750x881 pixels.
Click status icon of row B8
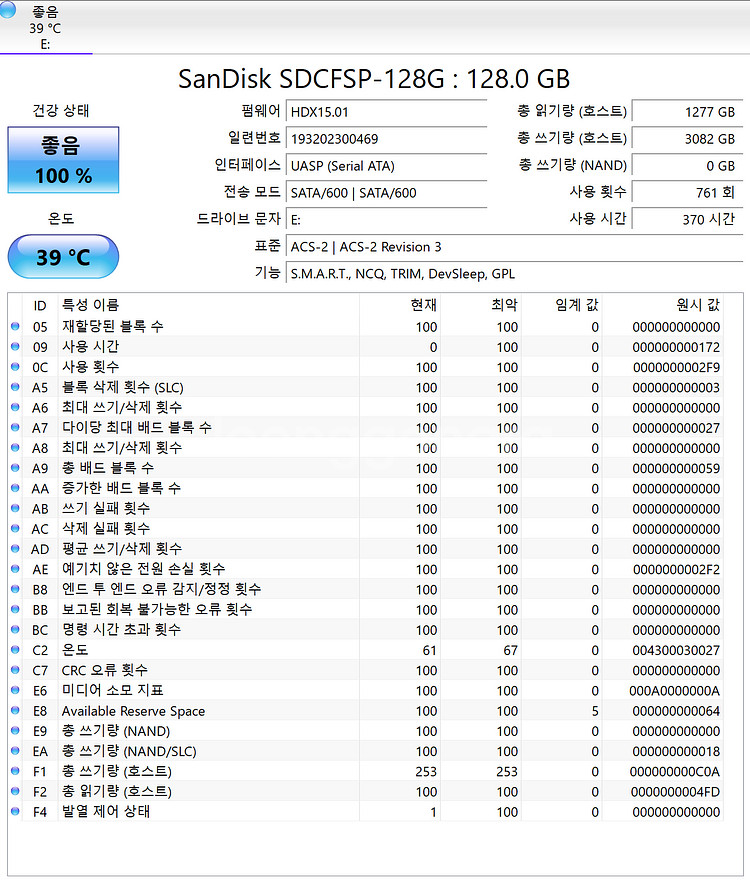(x=15, y=589)
